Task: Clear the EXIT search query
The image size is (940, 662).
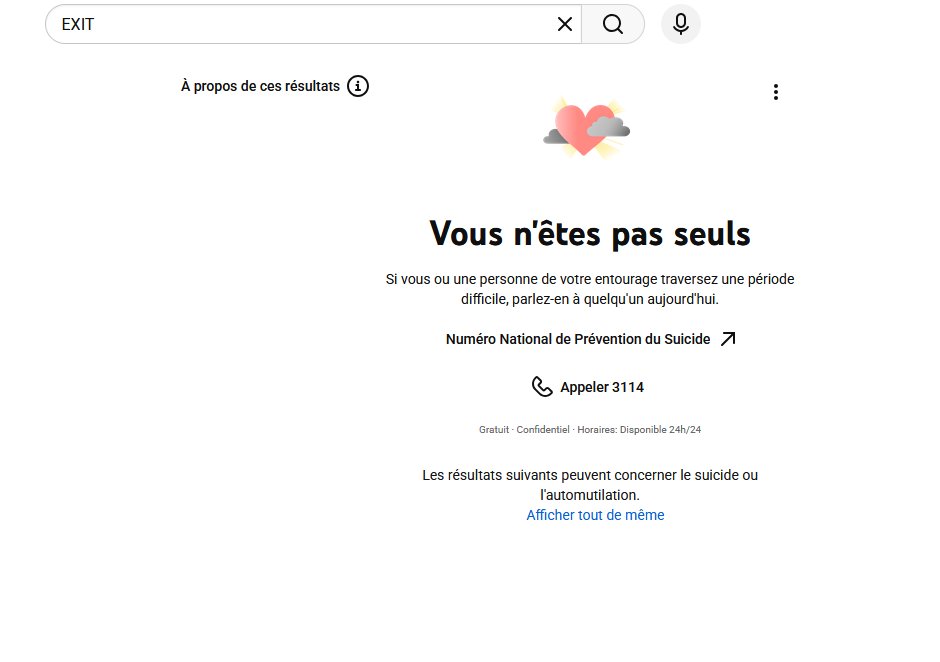Action: point(564,24)
